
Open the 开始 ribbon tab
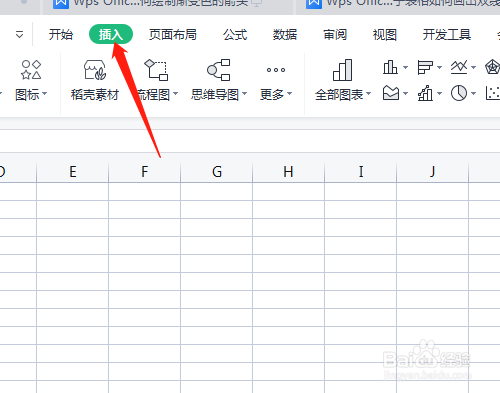click(61, 34)
